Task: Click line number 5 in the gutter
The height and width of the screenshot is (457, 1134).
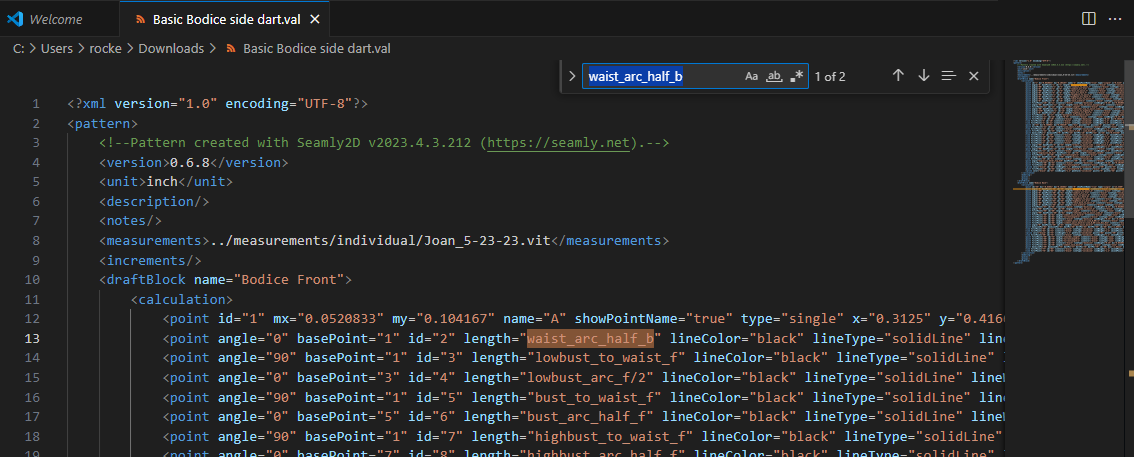Action: point(36,181)
